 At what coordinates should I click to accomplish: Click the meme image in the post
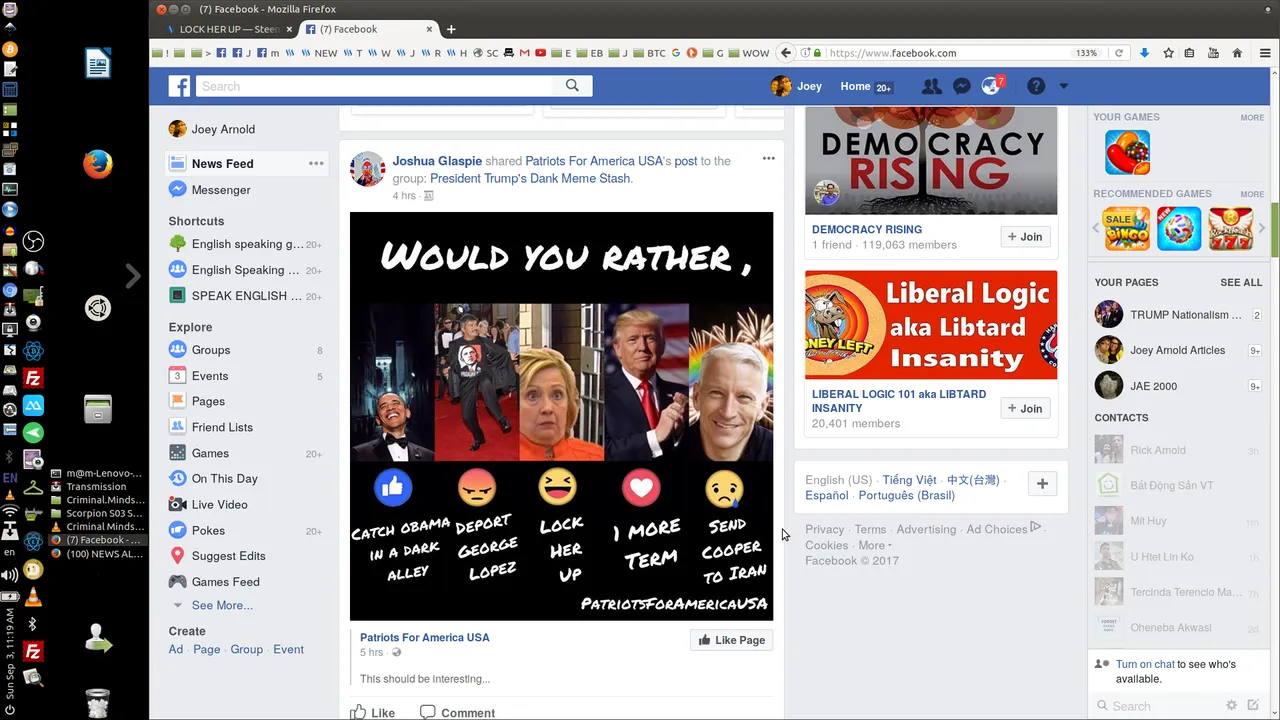point(561,416)
